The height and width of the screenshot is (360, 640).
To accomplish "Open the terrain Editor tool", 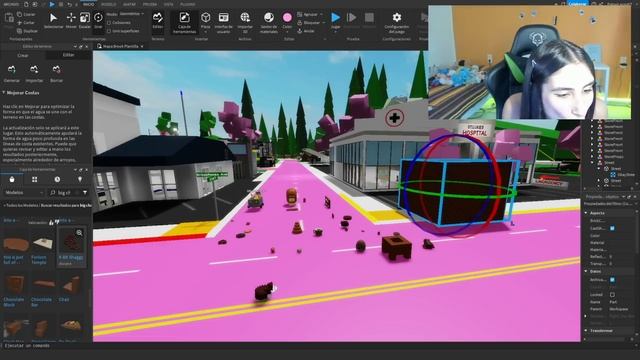I will (158, 20).
